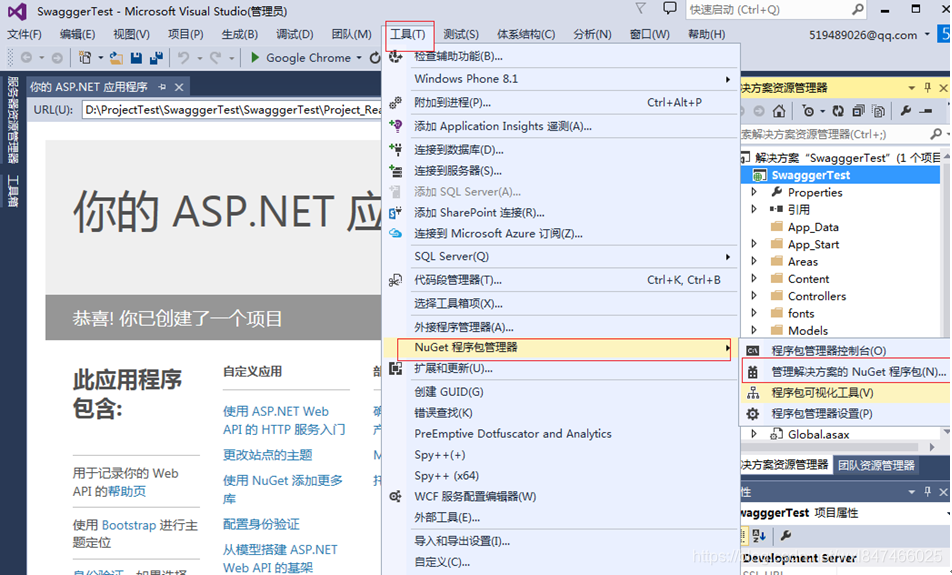This screenshot has width=952, height=575.
Task: Click pin icon on ASP.NET document tab
Action: [x=162, y=87]
